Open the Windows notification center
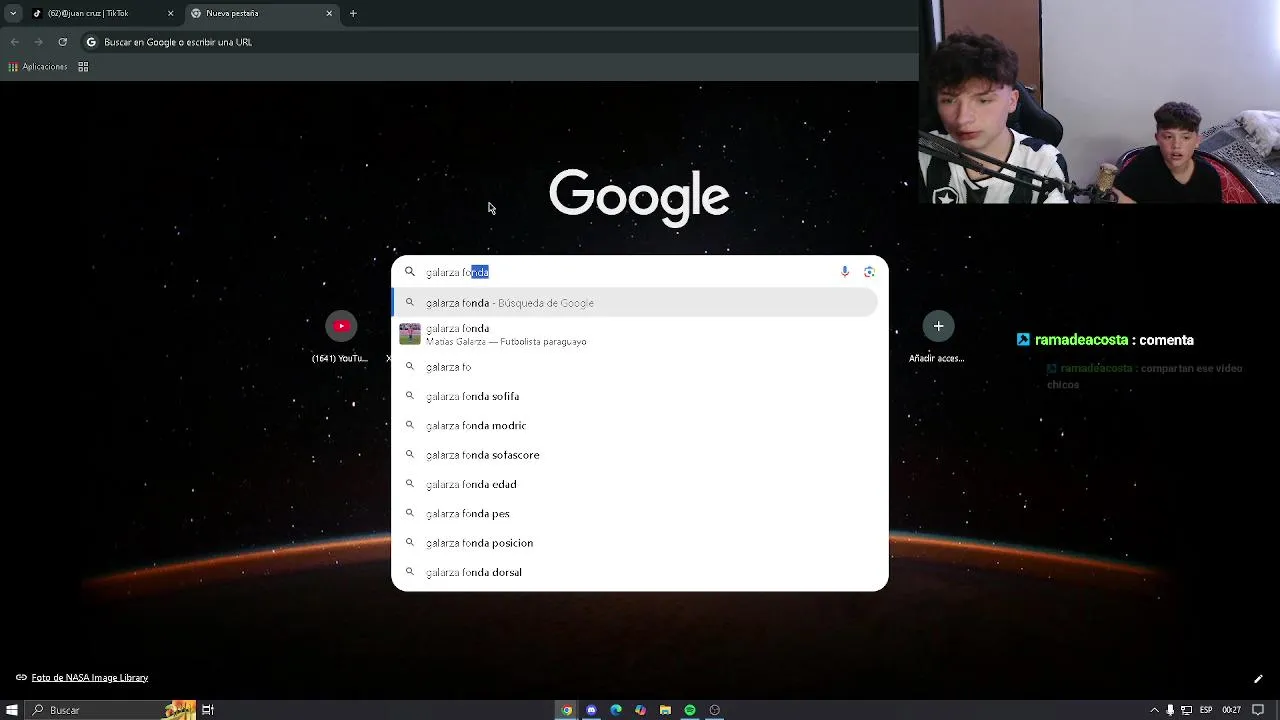 [1258, 710]
